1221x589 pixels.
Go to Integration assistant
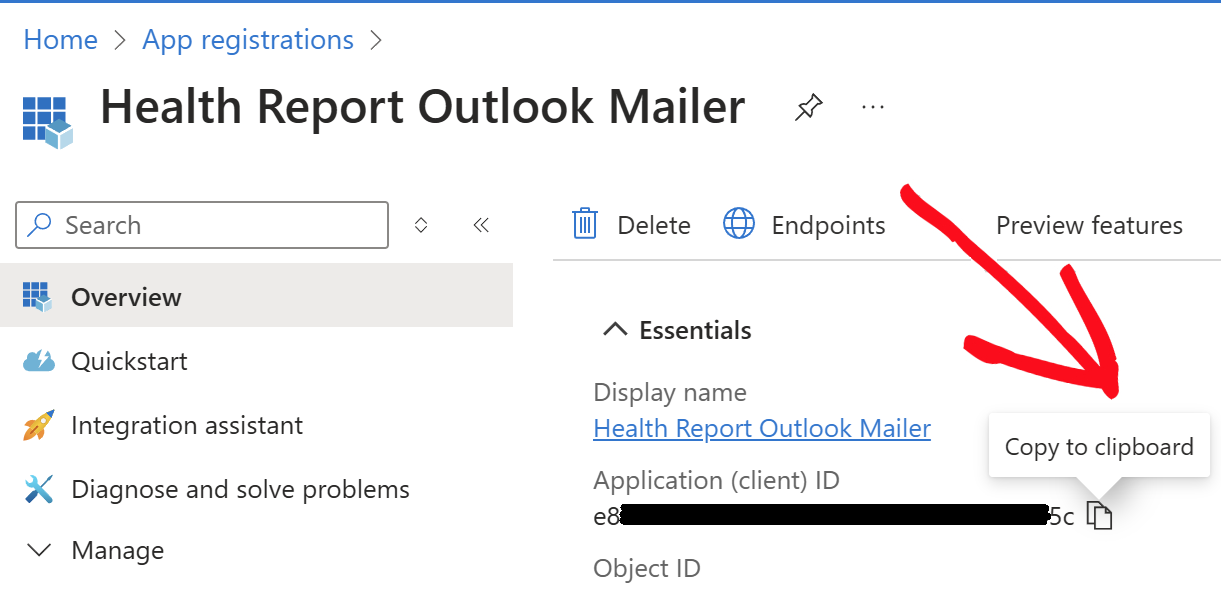pyautogui.click(x=186, y=425)
